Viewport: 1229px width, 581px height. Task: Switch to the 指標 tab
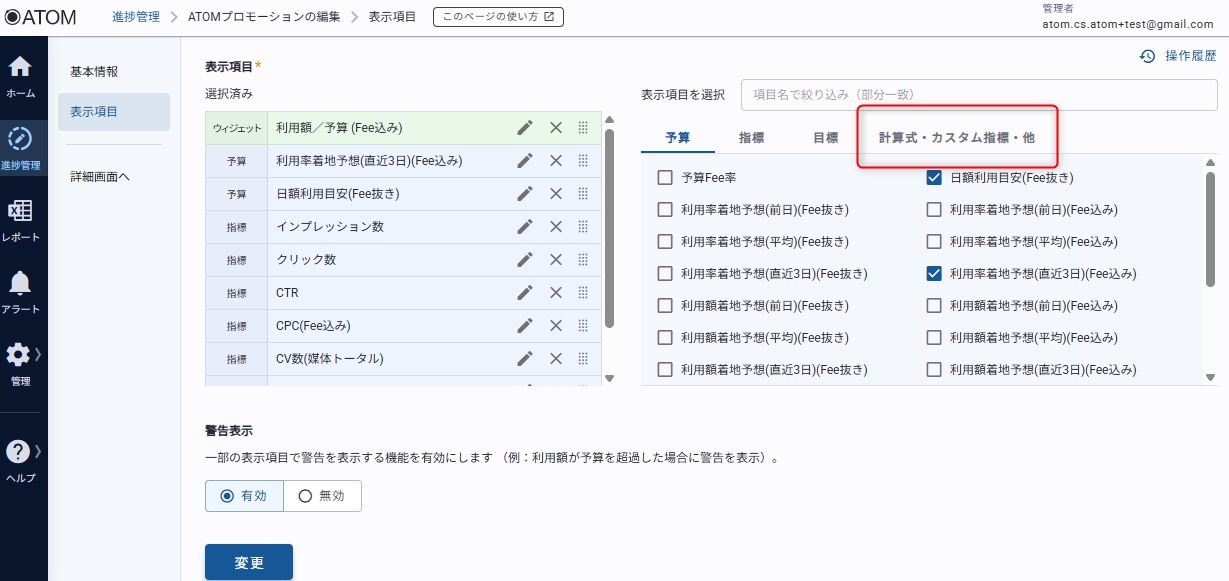pyautogui.click(x=752, y=138)
